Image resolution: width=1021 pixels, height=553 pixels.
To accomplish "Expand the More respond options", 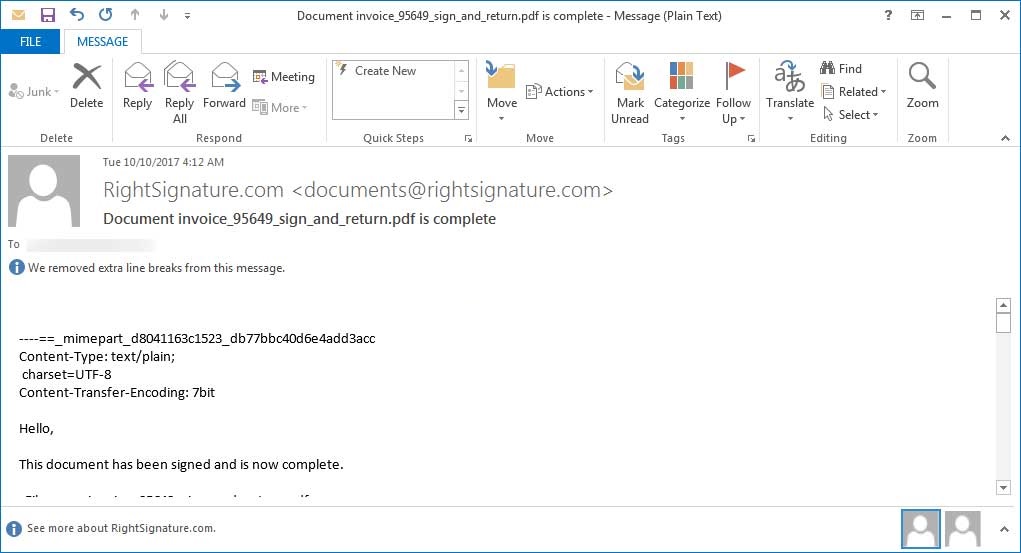I will click(x=279, y=107).
